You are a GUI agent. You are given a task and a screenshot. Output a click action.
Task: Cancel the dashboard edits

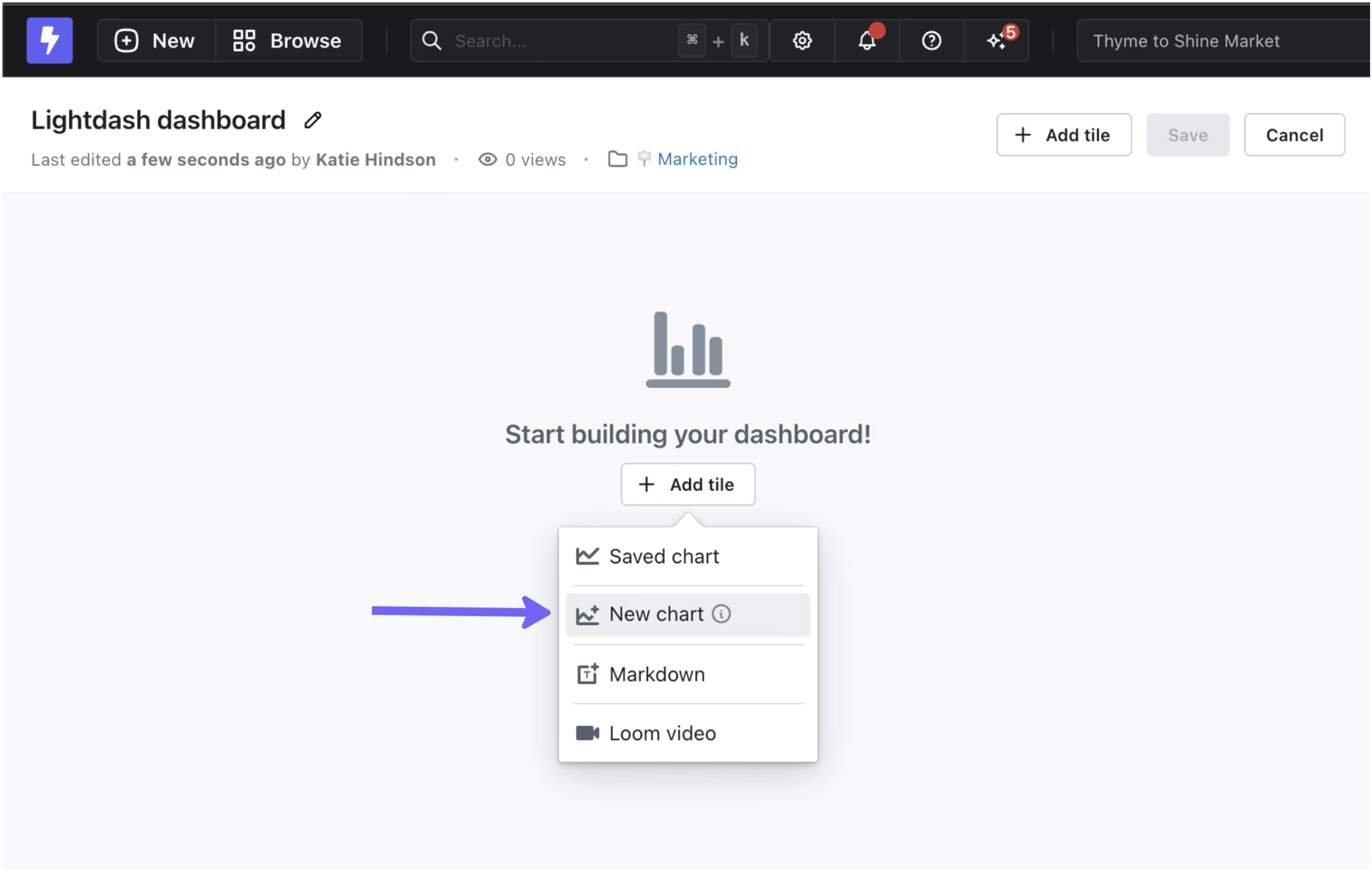click(1294, 134)
